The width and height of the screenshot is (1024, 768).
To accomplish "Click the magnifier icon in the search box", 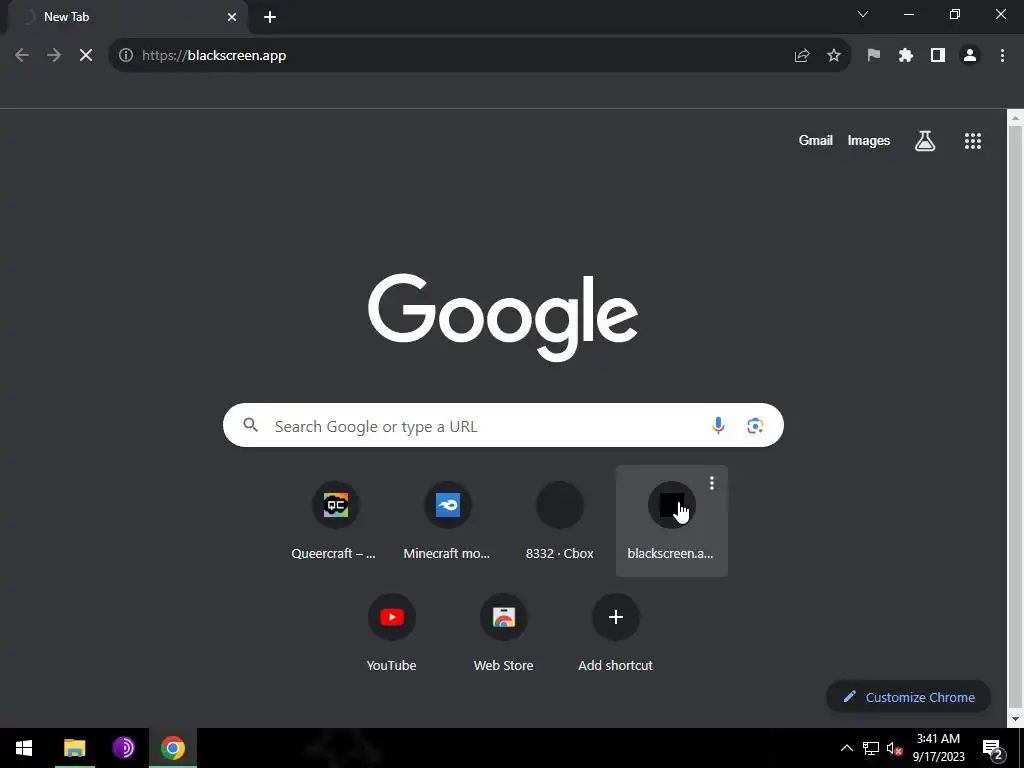I will [x=251, y=425].
